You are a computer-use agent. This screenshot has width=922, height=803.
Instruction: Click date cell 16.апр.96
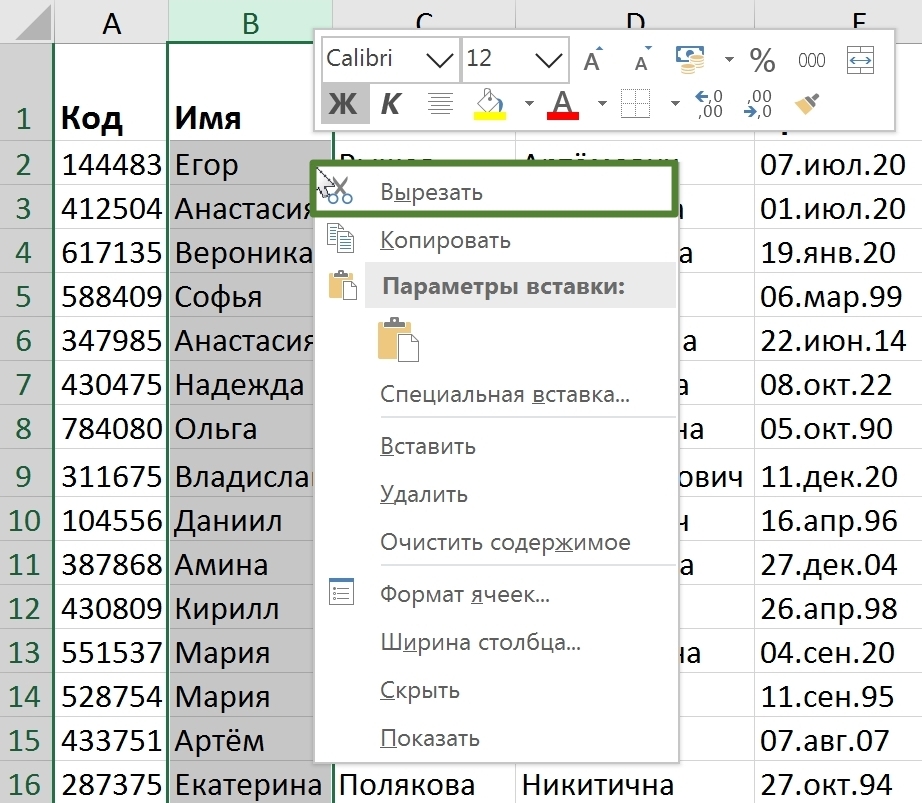pos(837,520)
